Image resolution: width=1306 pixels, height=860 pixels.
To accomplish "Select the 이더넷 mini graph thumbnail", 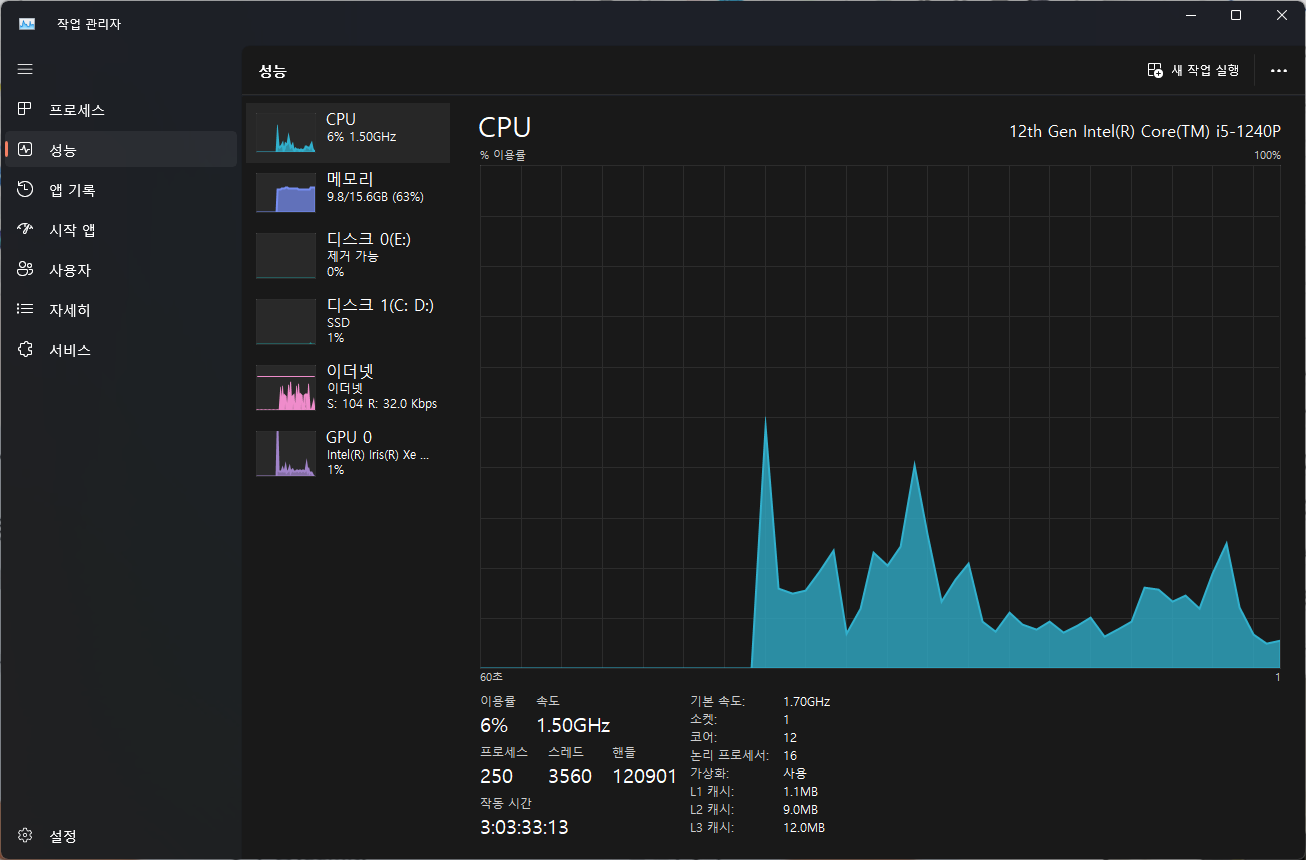I will pyautogui.click(x=285, y=387).
